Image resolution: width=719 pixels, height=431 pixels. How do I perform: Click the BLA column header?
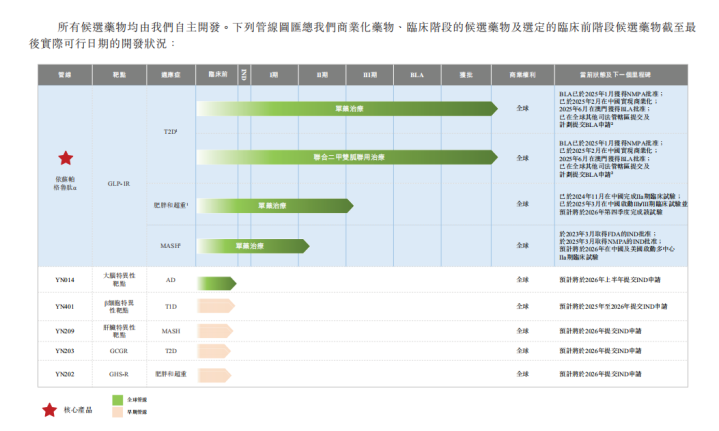pyautogui.click(x=417, y=75)
